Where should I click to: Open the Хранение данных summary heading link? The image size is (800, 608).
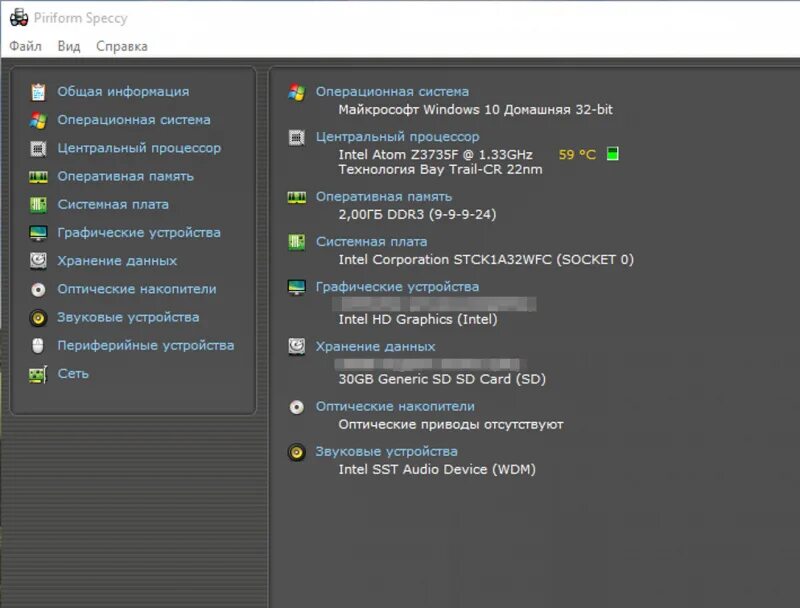click(x=376, y=347)
